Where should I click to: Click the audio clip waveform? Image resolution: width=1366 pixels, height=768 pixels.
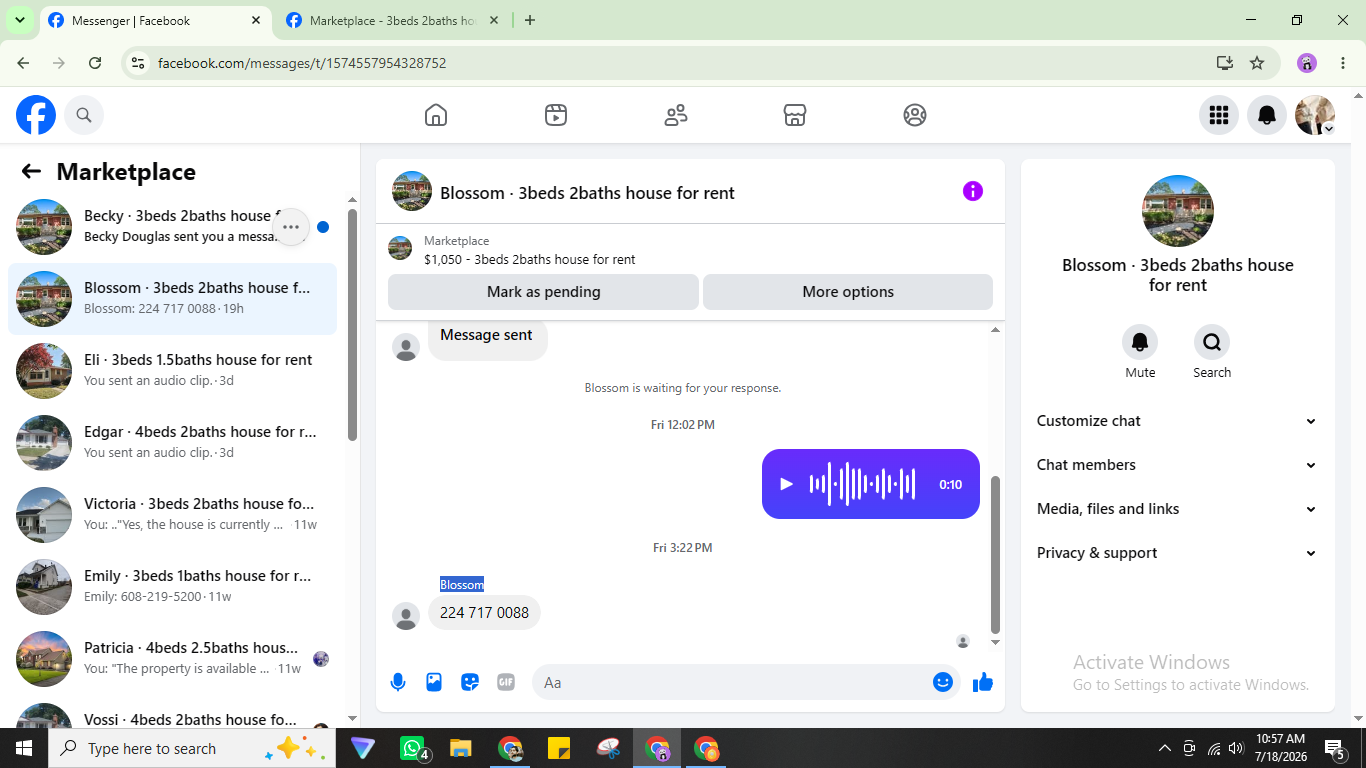(862, 484)
